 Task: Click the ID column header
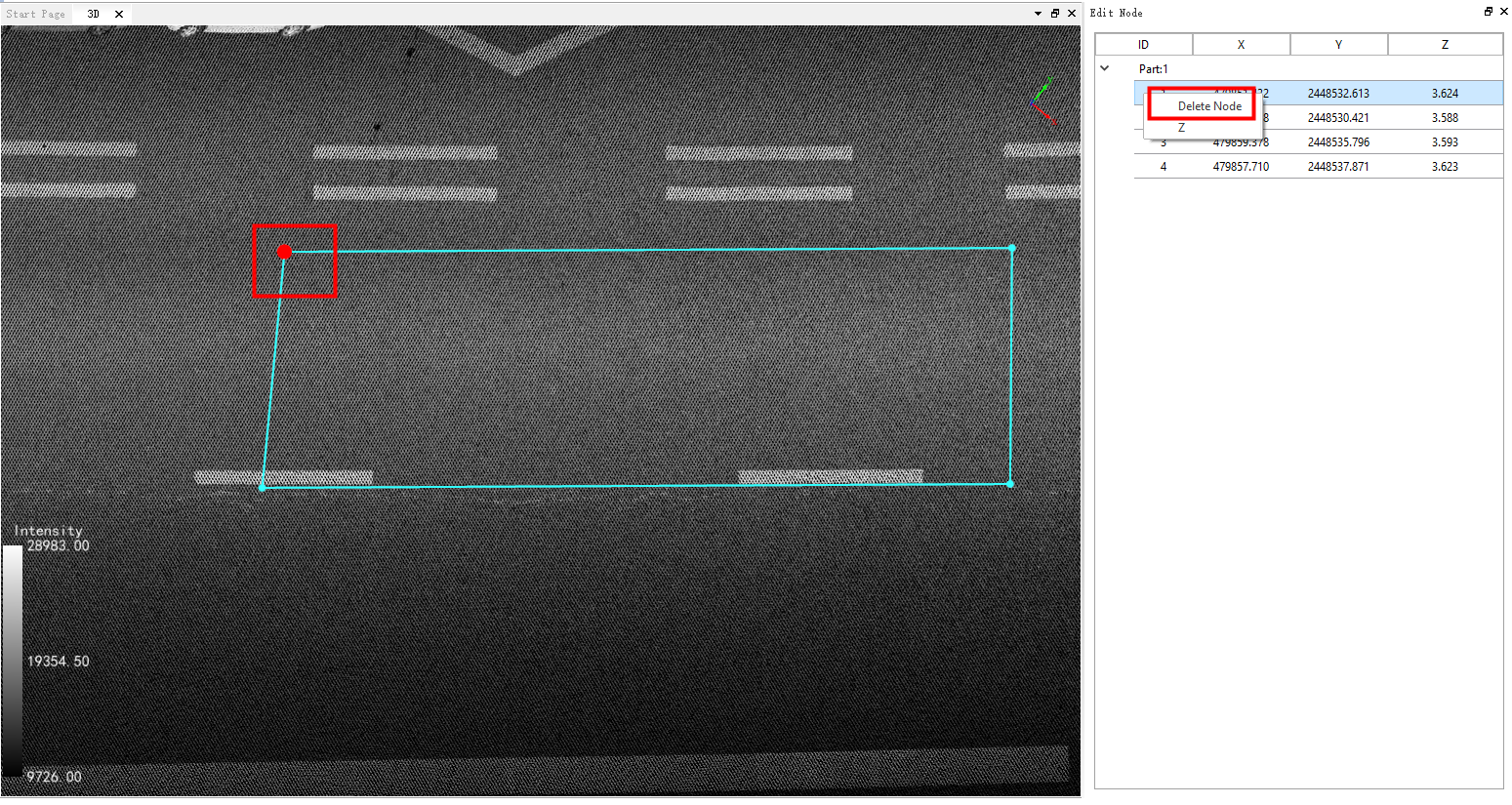[x=1143, y=45]
